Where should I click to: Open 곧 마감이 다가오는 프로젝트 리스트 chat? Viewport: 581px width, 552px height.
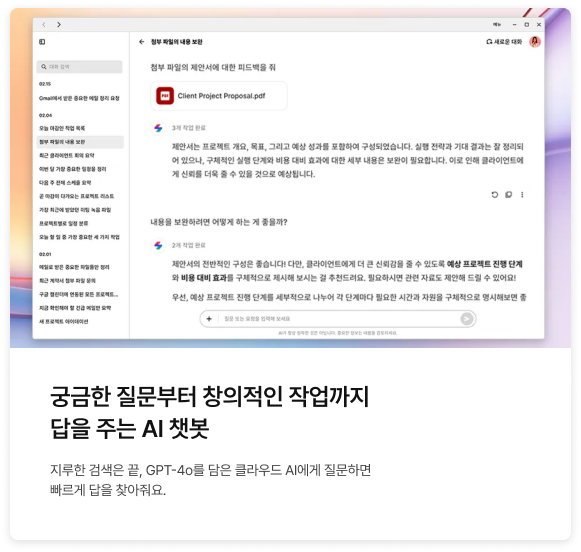[77, 196]
